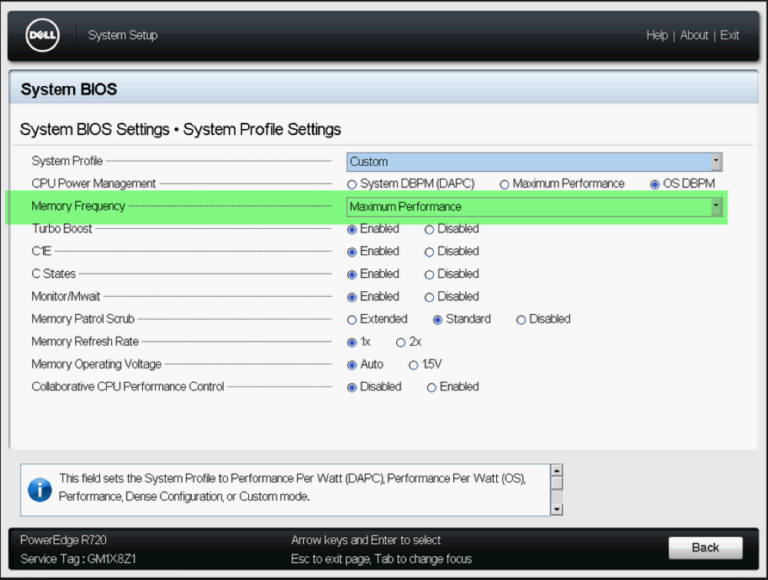Screen dimensions: 768x580
Task: Open the Help menu
Action: point(657,35)
